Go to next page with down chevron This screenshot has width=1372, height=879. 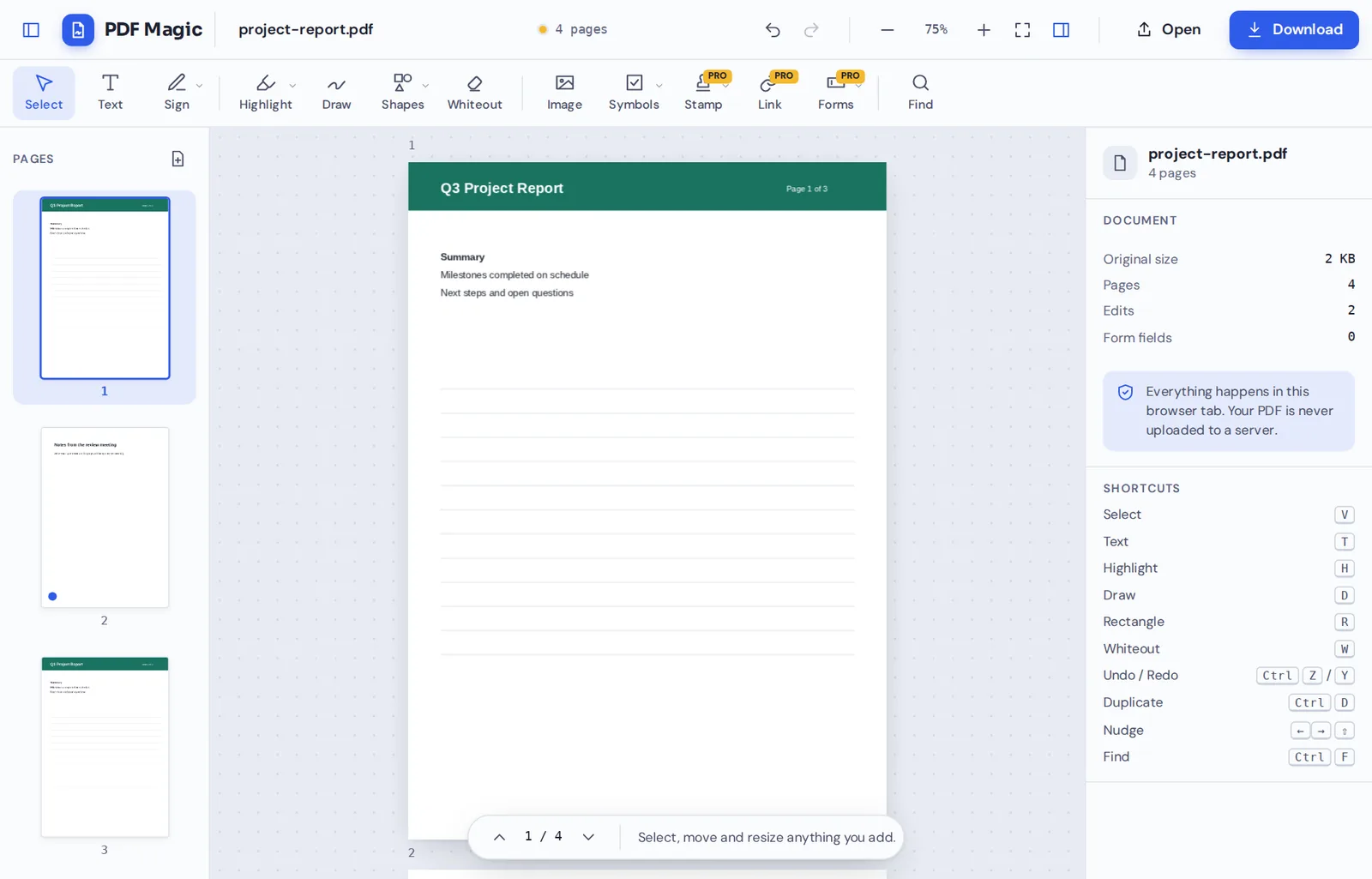[x=588, y=837]
